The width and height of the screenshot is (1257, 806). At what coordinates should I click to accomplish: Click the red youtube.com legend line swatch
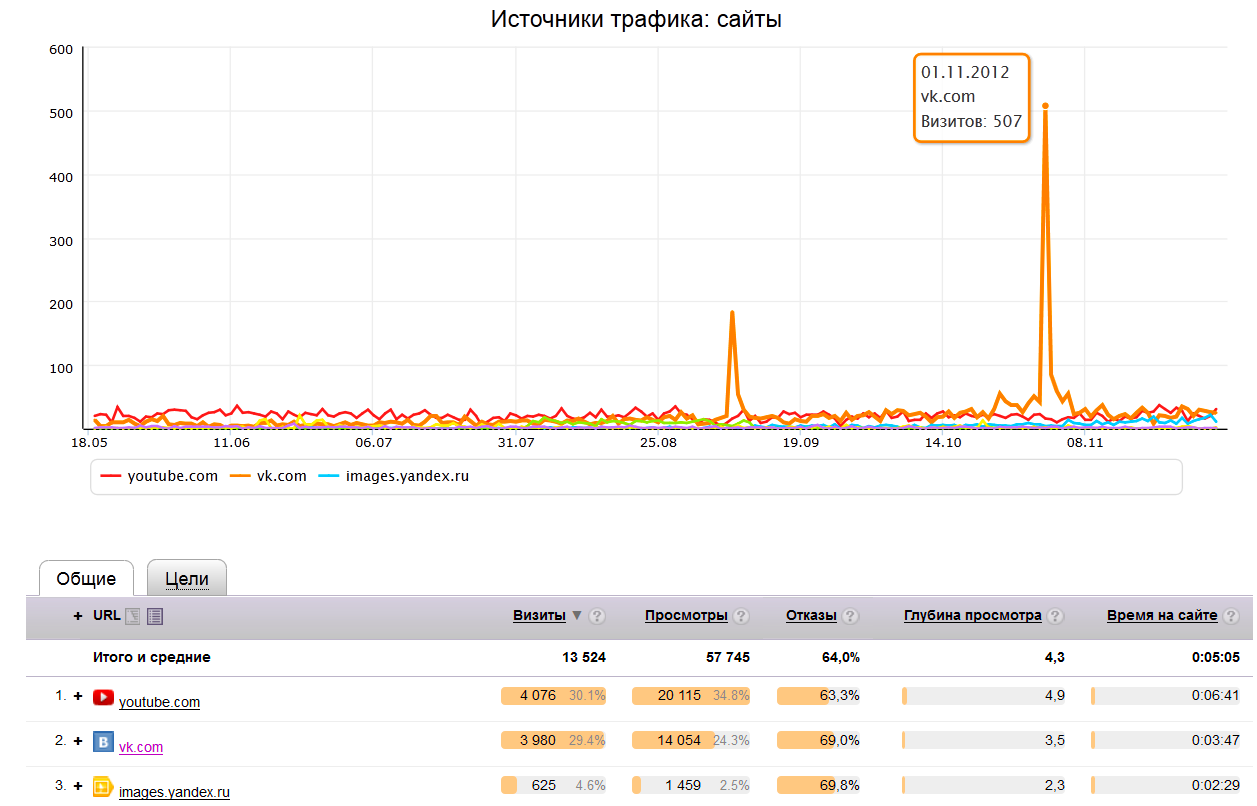pos(110,477)
